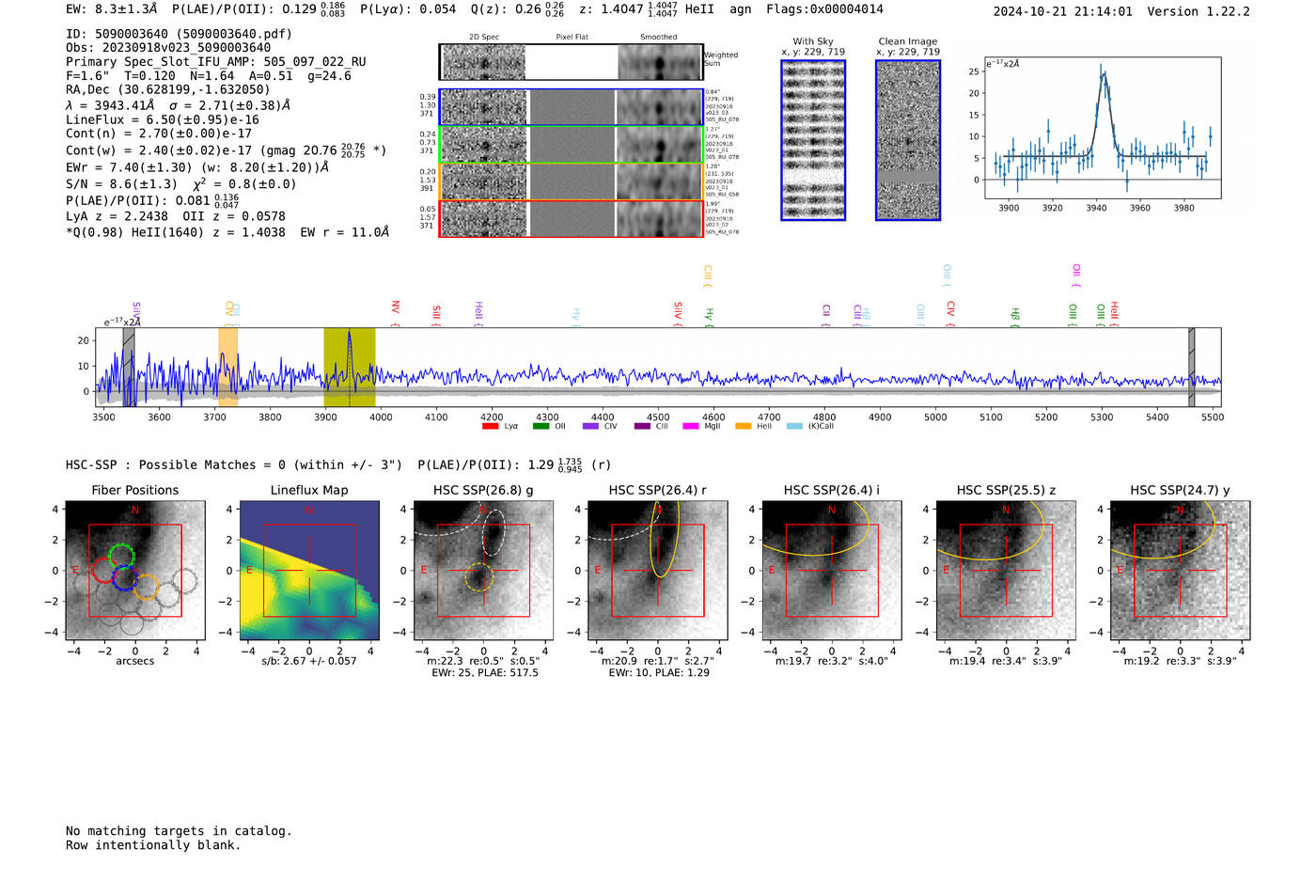Select the blue-bordered 2D spectrum row
The height and width of the screenshot is (896, 1316).
(x=571, y=107)
